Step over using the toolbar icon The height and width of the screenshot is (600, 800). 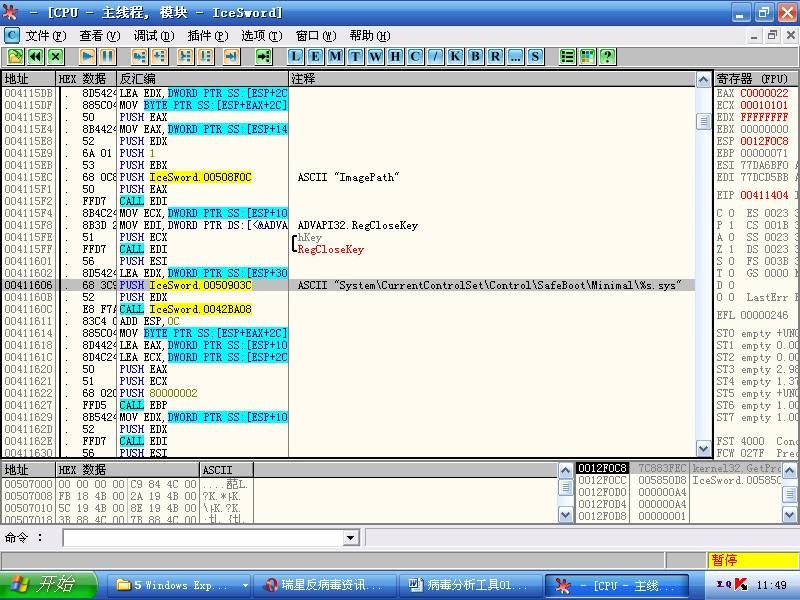click(x=159, y=56)
